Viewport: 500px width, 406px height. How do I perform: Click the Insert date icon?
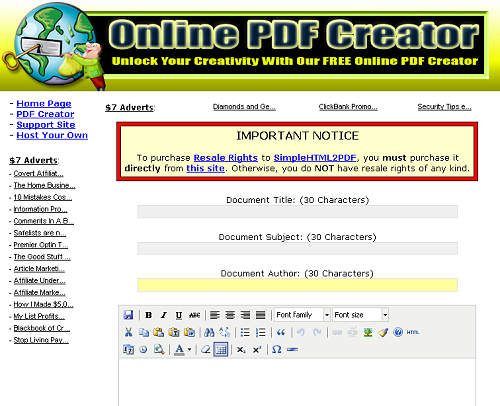tap(128, 349)
